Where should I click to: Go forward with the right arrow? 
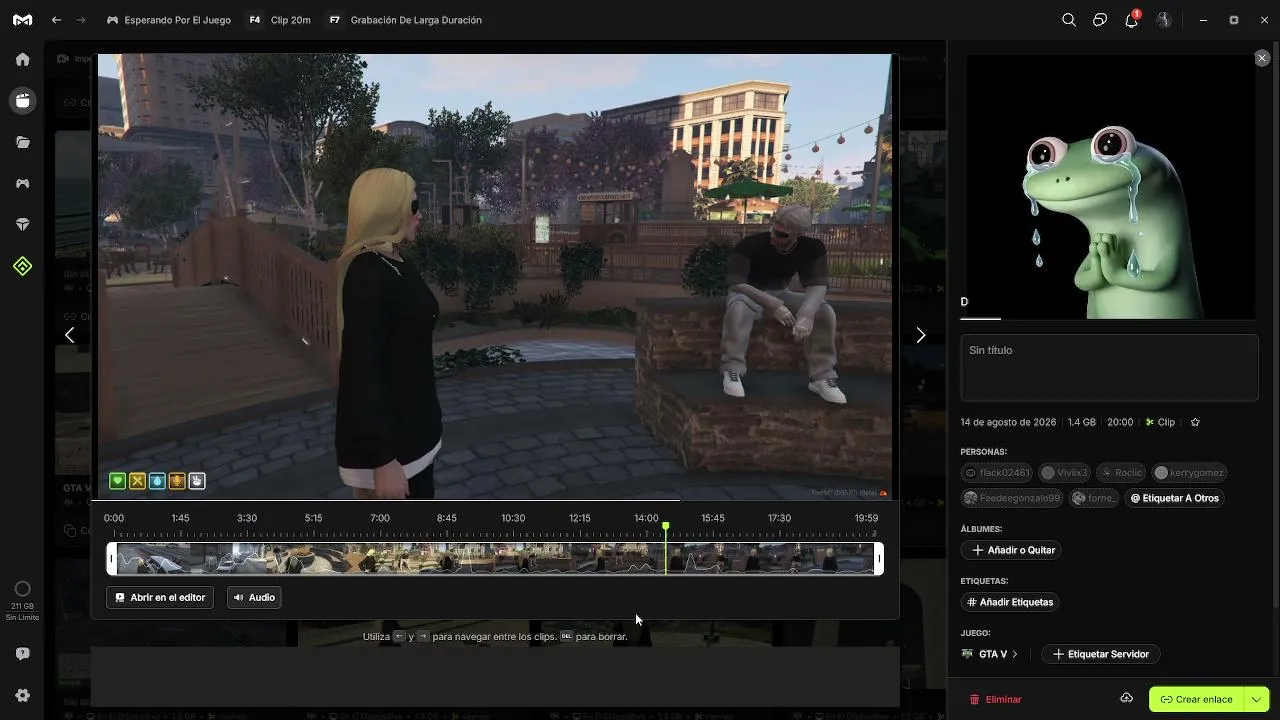(x=81, y=20)
